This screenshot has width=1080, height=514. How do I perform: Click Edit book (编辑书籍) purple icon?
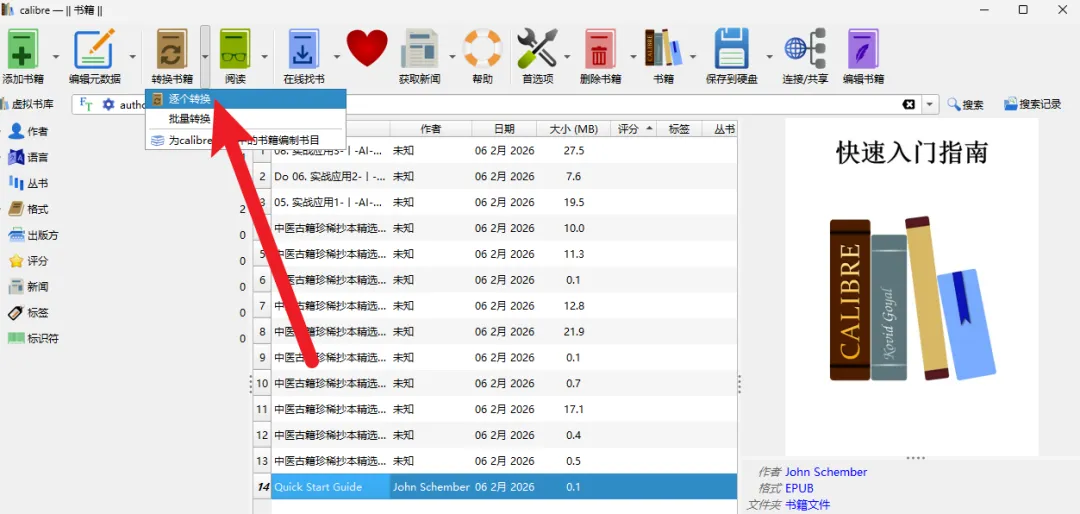click(863, 48)
